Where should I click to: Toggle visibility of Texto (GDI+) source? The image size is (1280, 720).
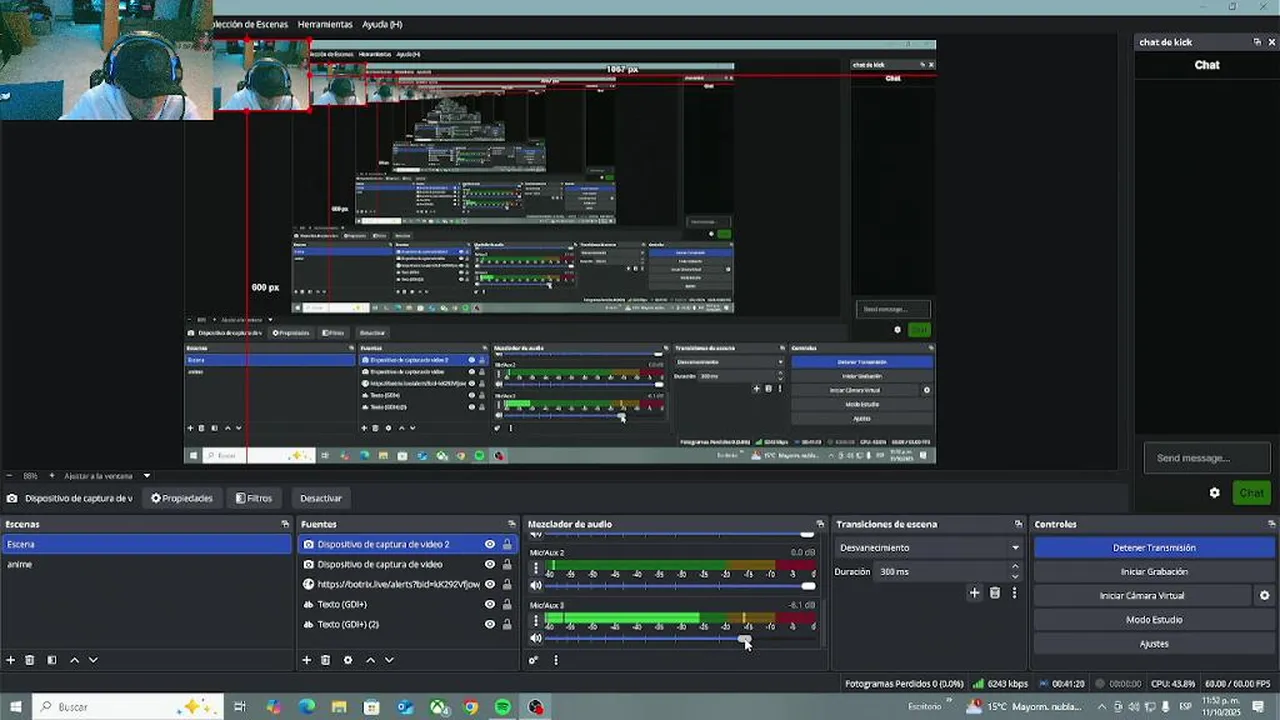click(x=490, y=605)
